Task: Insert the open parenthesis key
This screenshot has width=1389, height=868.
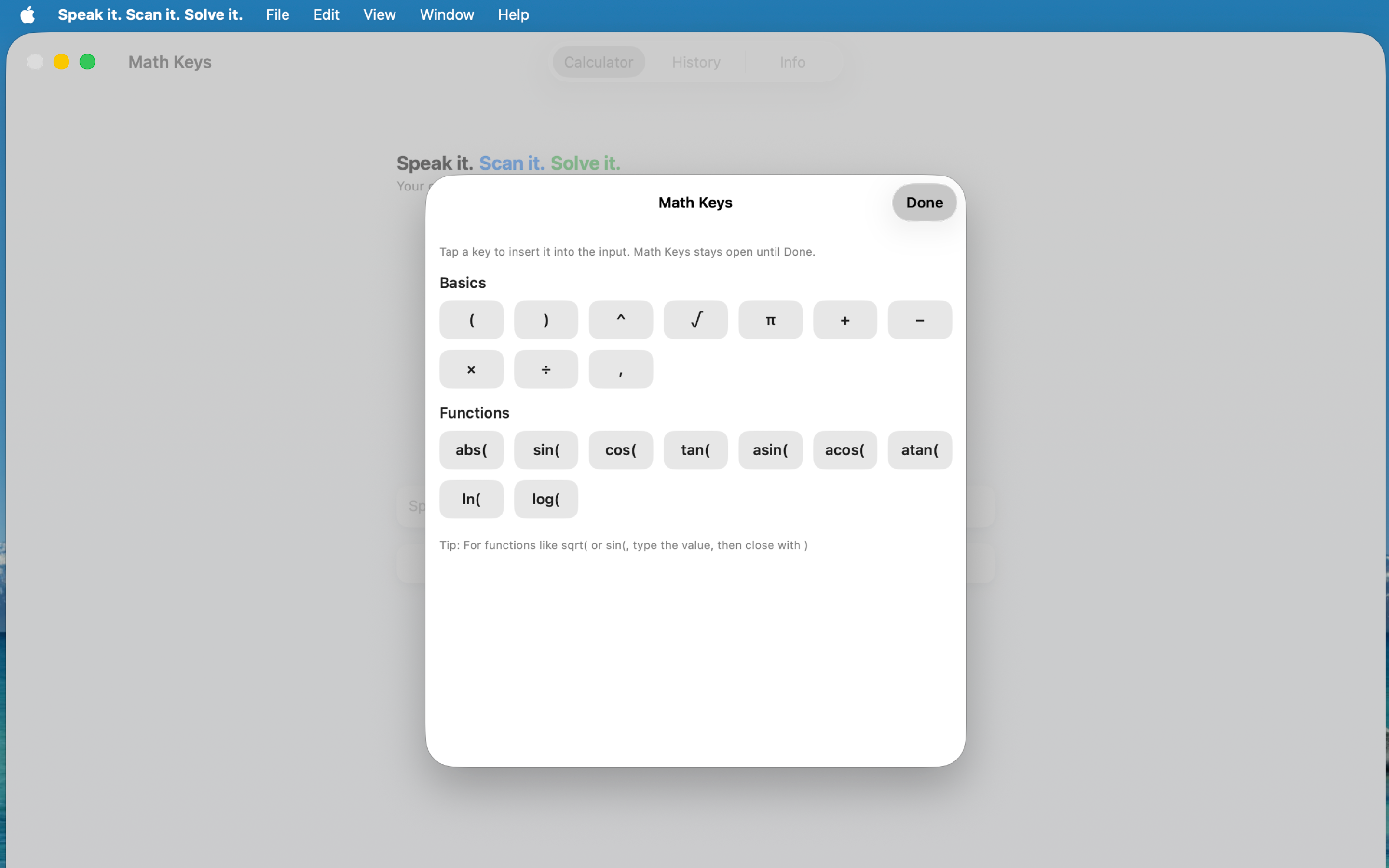Action: point(471,320)
